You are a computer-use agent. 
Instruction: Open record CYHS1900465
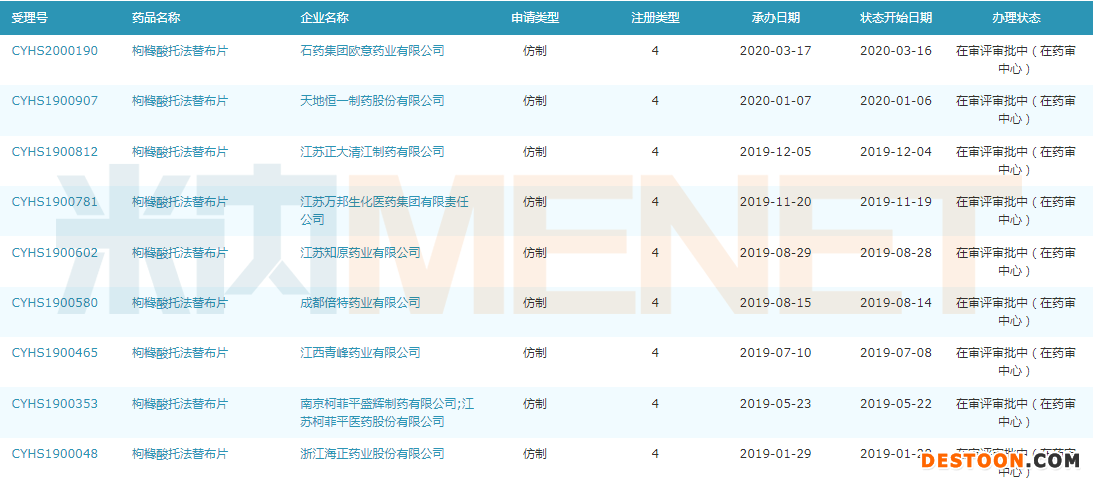[55, 353]
